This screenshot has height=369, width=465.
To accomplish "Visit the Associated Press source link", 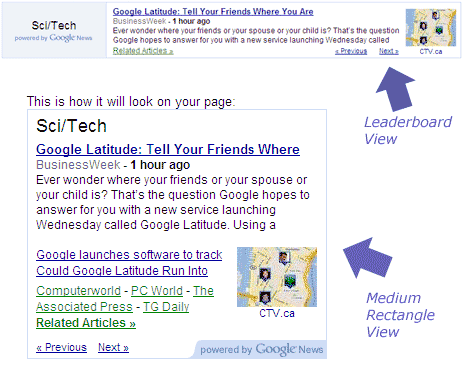I will (125, 299).
